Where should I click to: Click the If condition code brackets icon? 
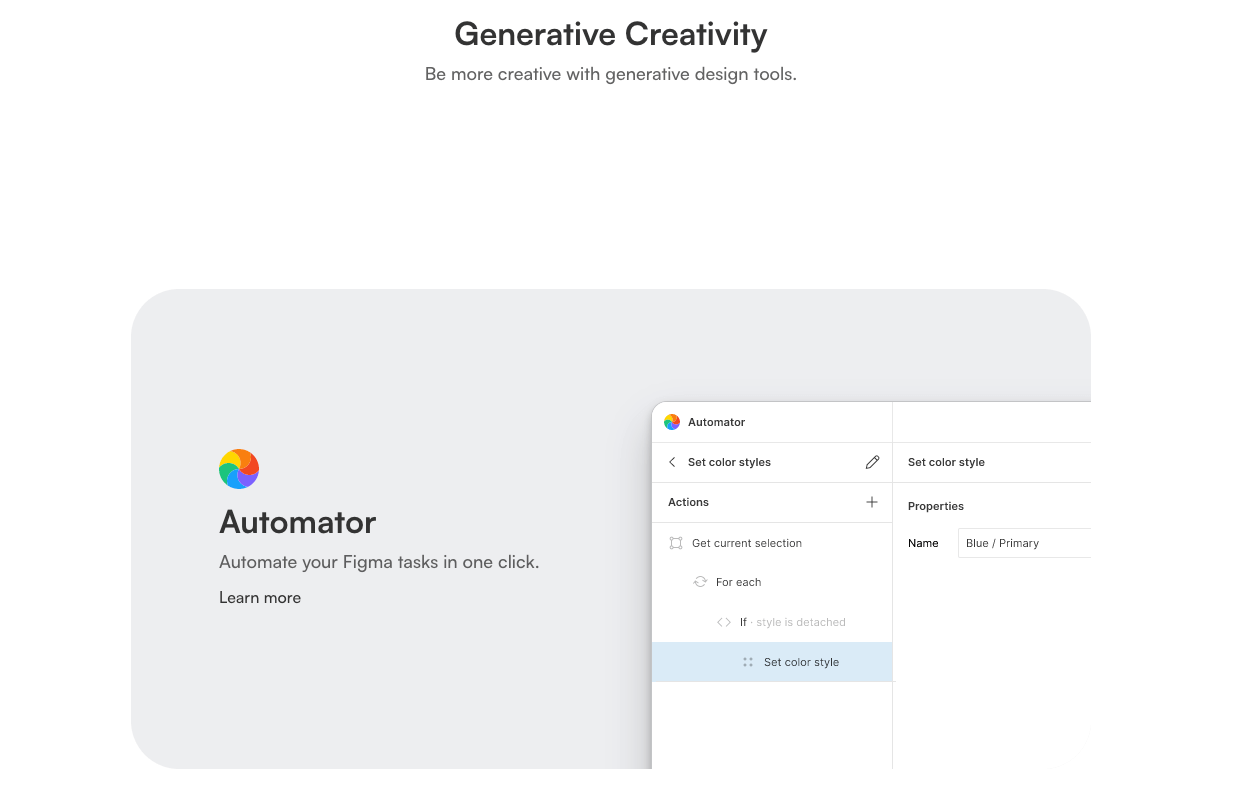click(x=724, y=622)
